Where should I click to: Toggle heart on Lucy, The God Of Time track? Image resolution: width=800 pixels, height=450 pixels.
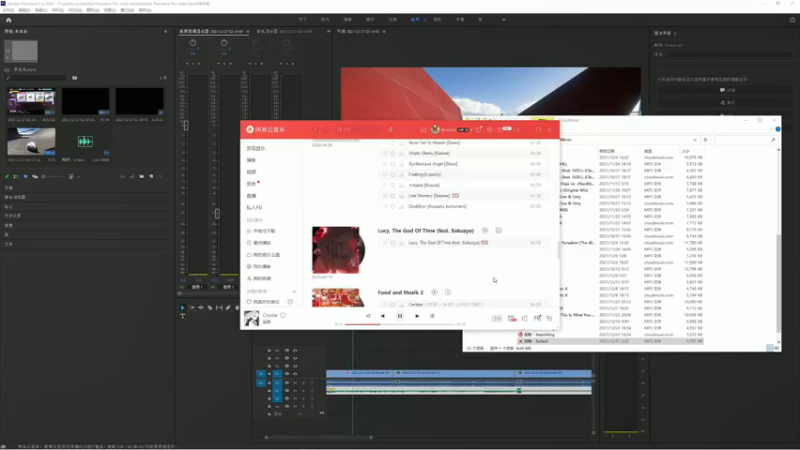click(x=392, y=243)
